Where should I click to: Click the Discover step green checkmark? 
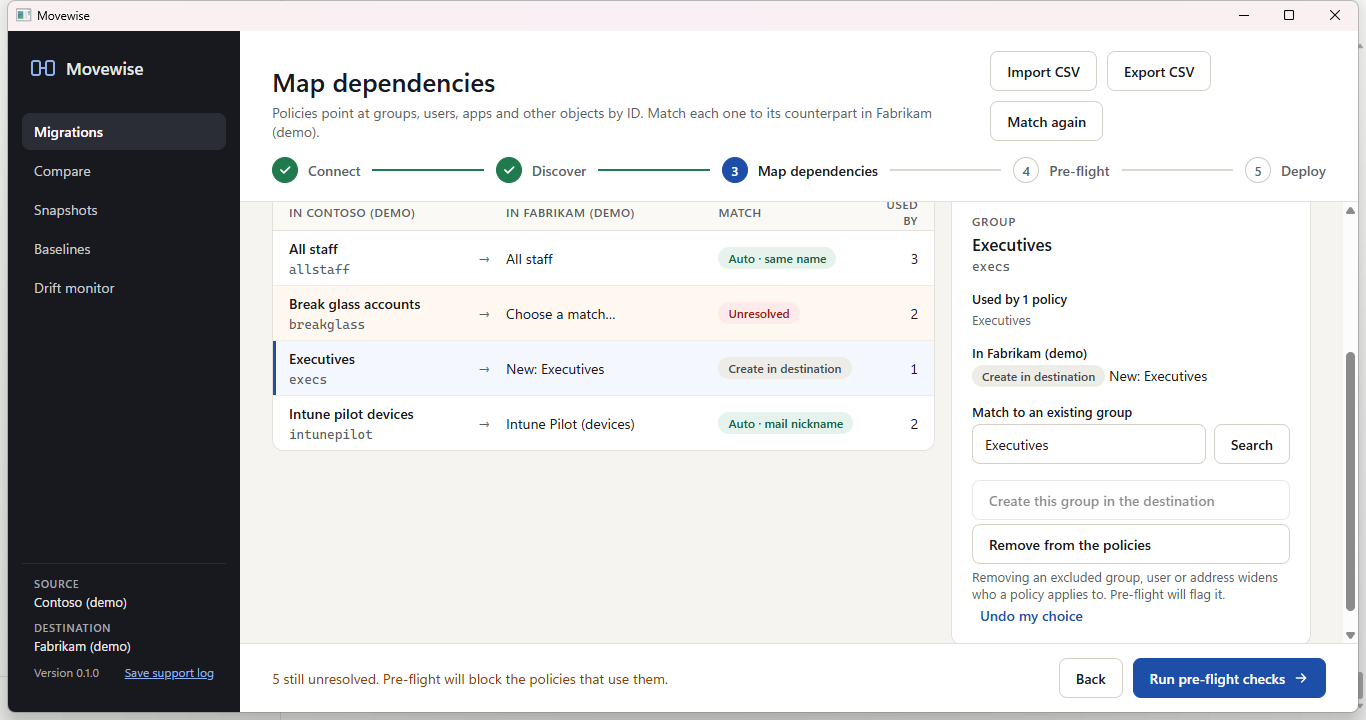click(509, 171)
